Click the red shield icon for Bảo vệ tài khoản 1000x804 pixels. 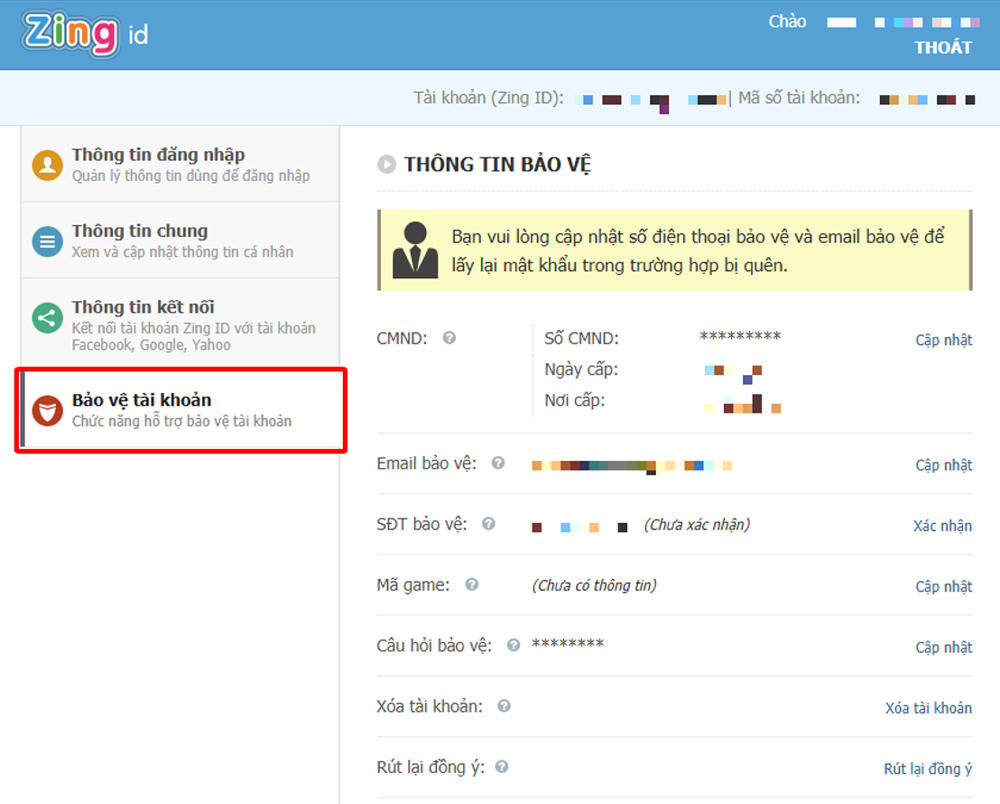tap(47, 410)
